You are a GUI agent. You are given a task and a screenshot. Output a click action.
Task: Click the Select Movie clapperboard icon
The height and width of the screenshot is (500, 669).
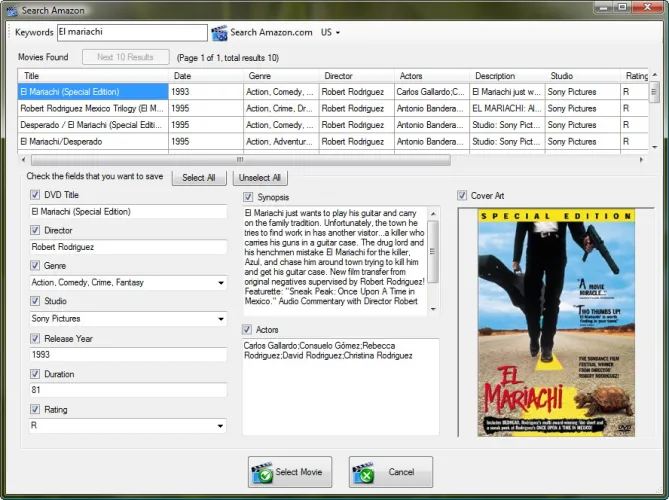tap(262, 472)
